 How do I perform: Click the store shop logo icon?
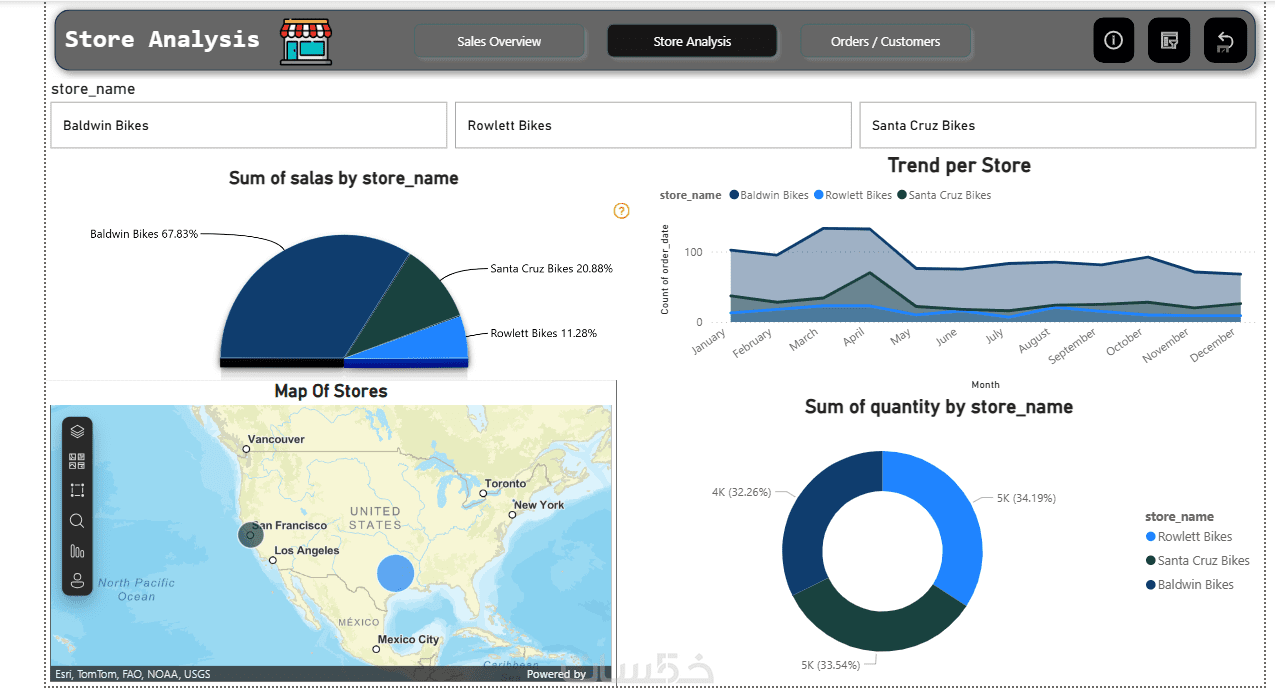[306, 41]
